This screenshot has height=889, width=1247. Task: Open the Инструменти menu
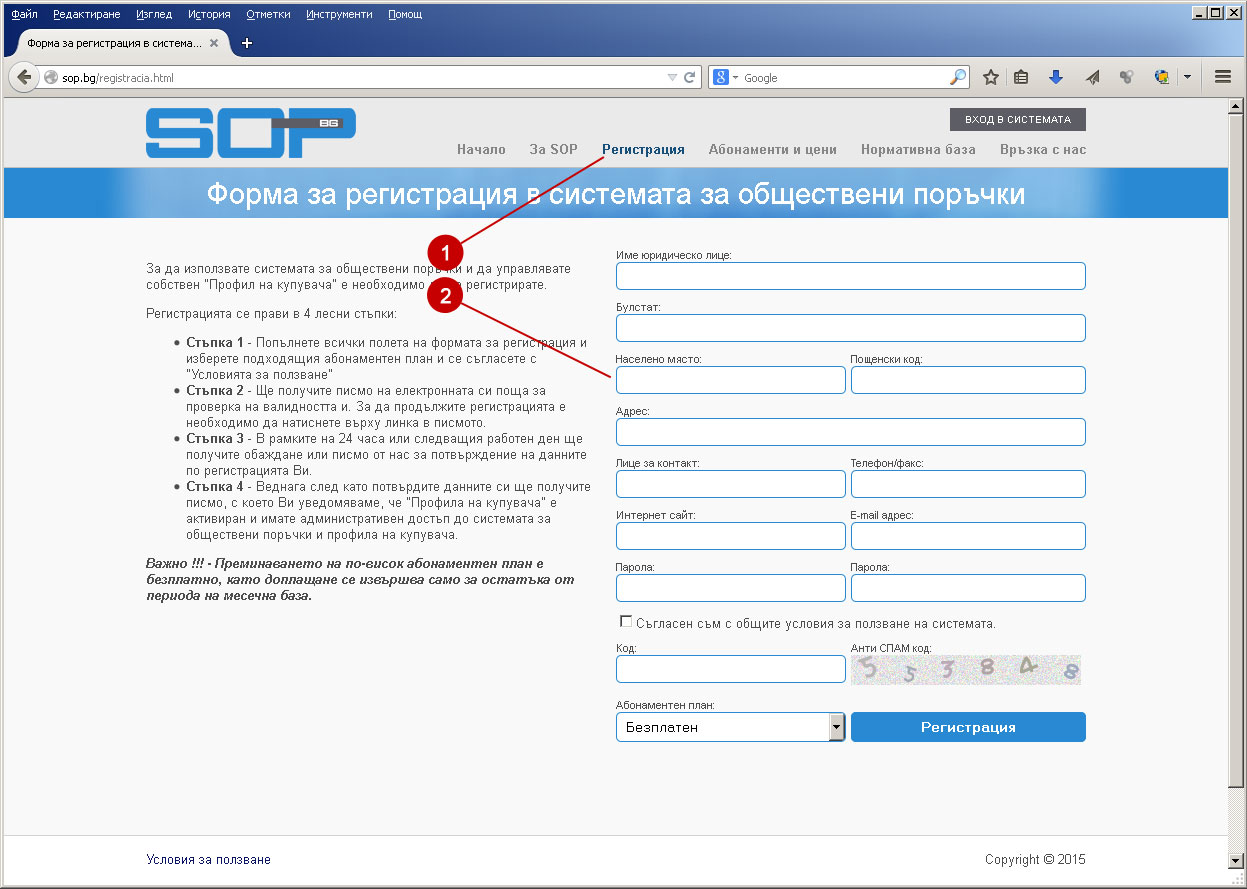click(339, 14)
